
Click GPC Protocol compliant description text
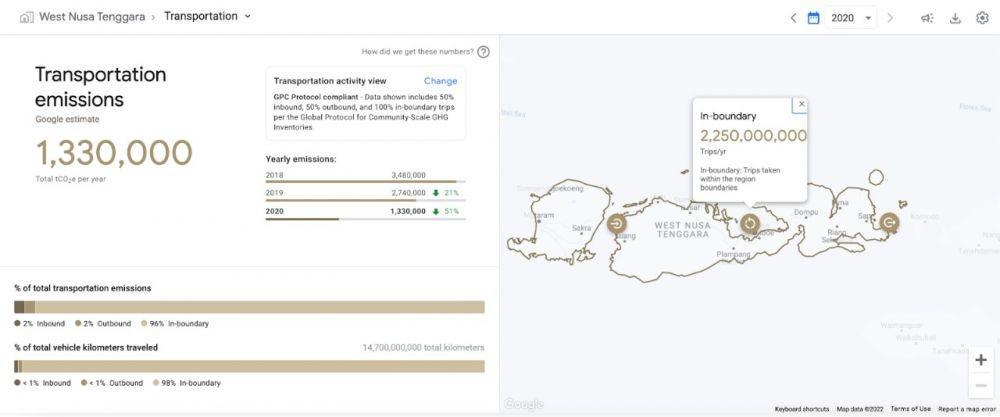364,110
